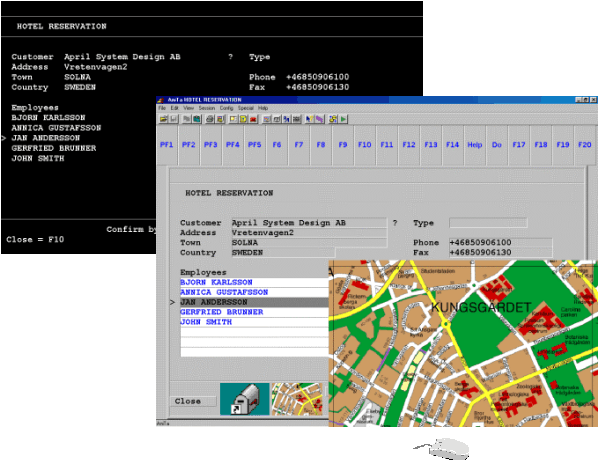Click the AniTa title bar application icon
The image size is (599, 463).
(x=160, y=100)
